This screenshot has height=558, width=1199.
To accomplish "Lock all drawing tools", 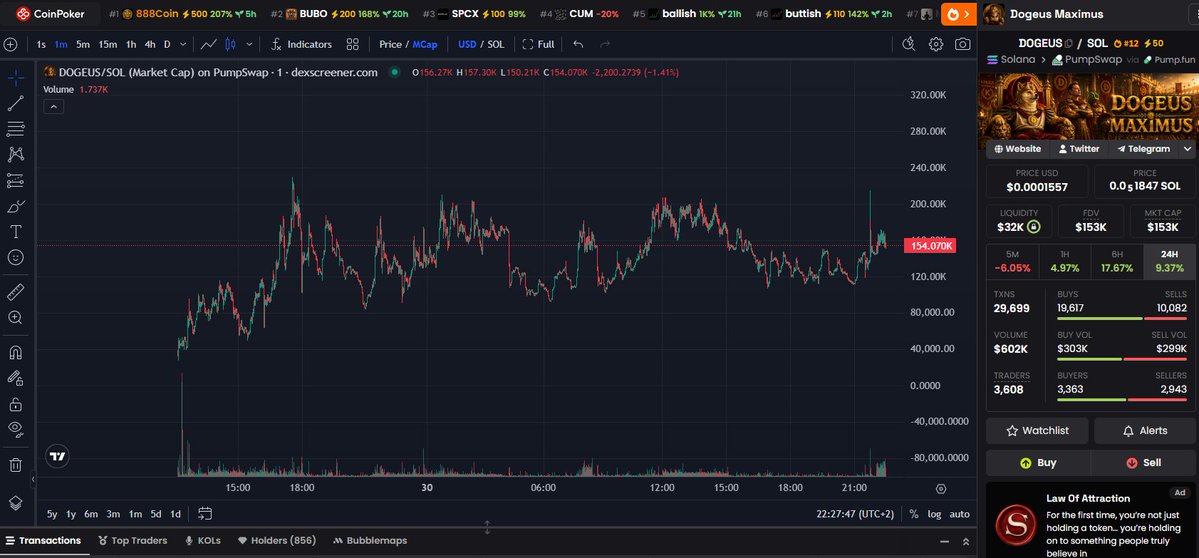I will 16,404.
